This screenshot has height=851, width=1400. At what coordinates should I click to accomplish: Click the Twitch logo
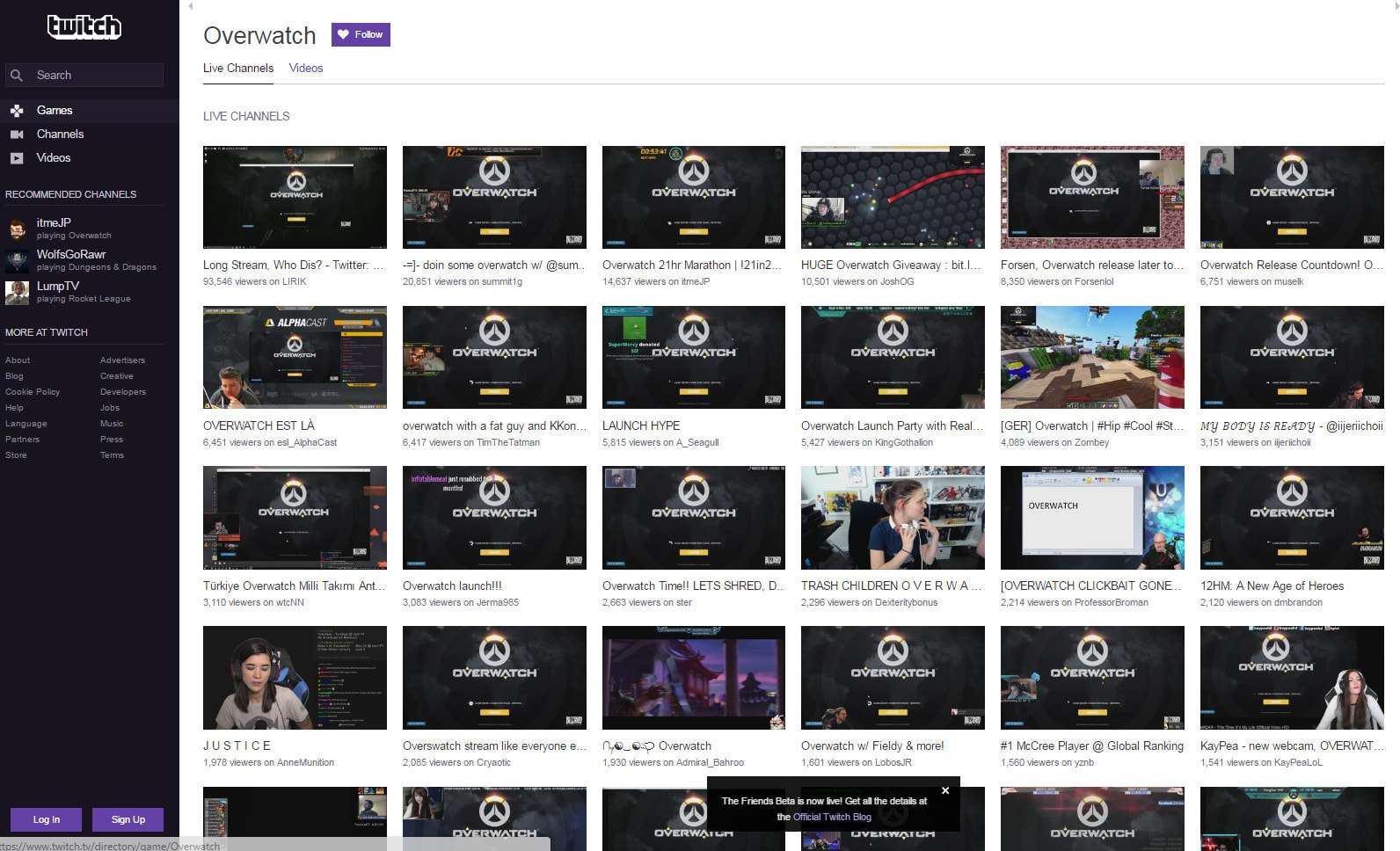[84, 27]
